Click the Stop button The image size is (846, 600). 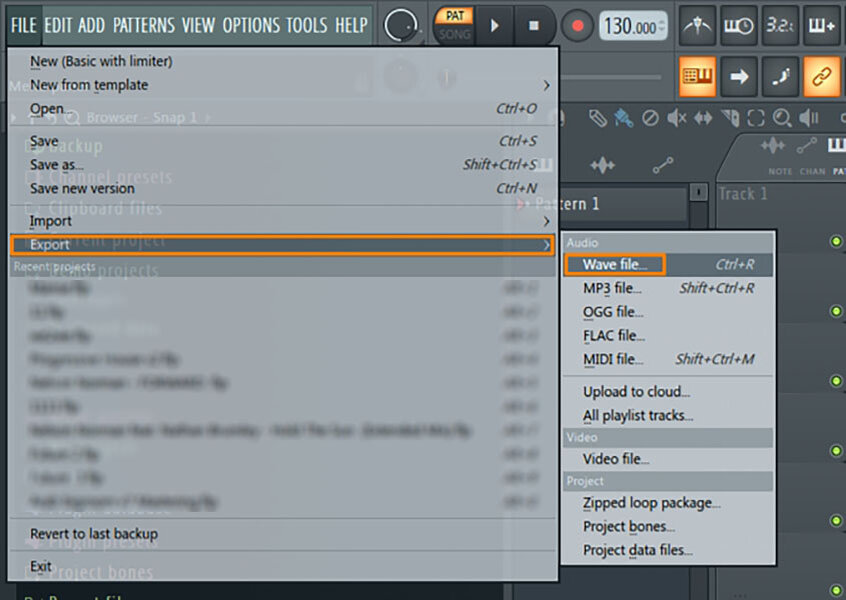pos(534,25)
